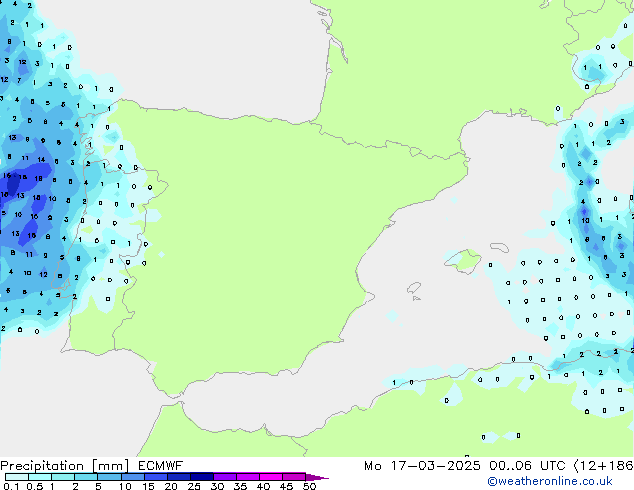Click the "17-03-2025" forecast date
Image resolution: width=634 pixels, height=490 pixels.
click(x=435, y=466)
